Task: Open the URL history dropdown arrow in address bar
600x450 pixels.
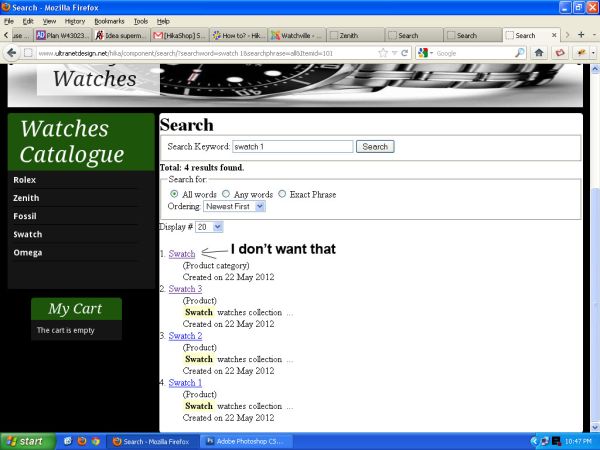Action: pos(395,53)
